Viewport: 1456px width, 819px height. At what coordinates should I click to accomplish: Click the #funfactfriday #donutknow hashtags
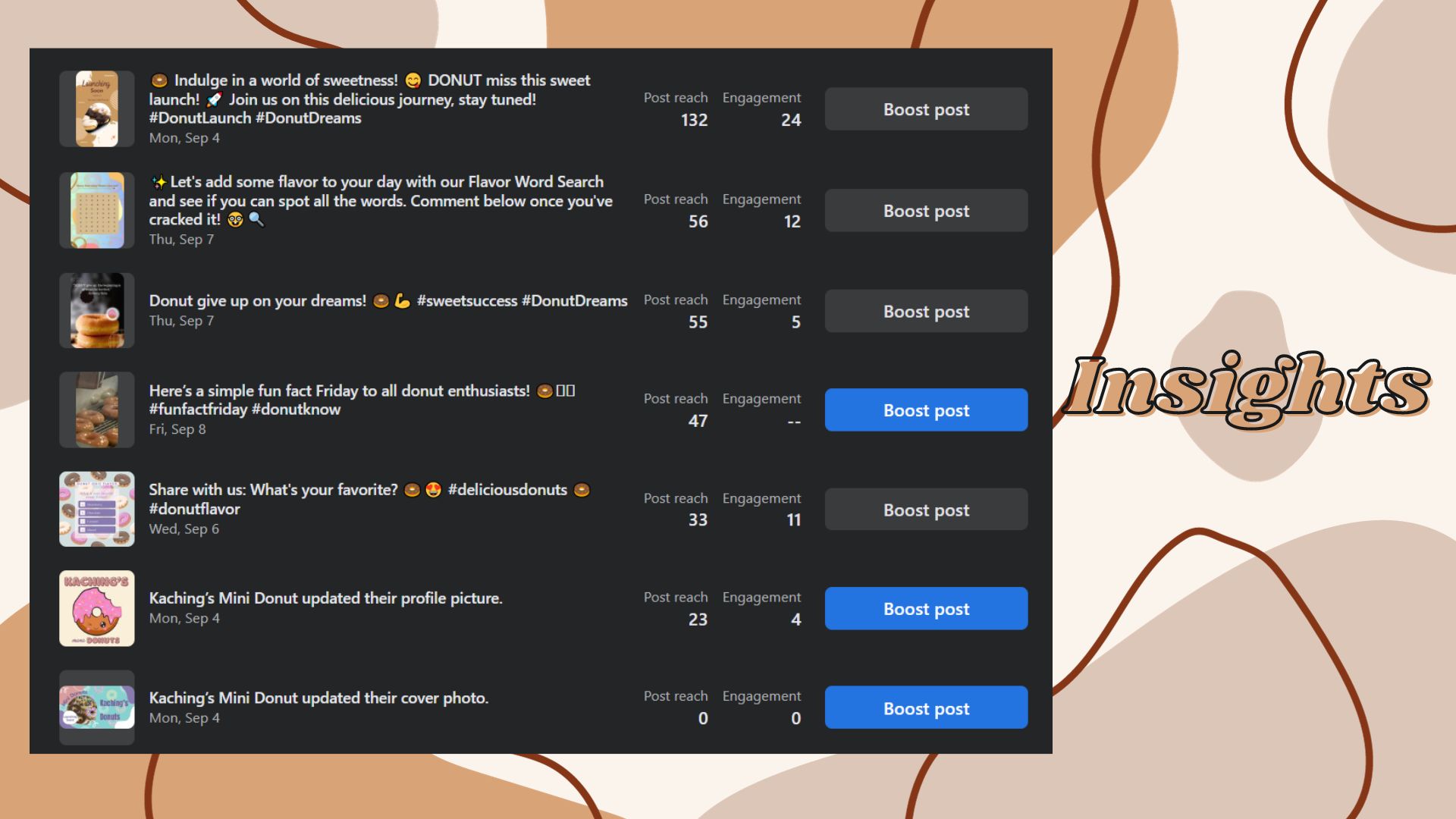tap(245, 409)
